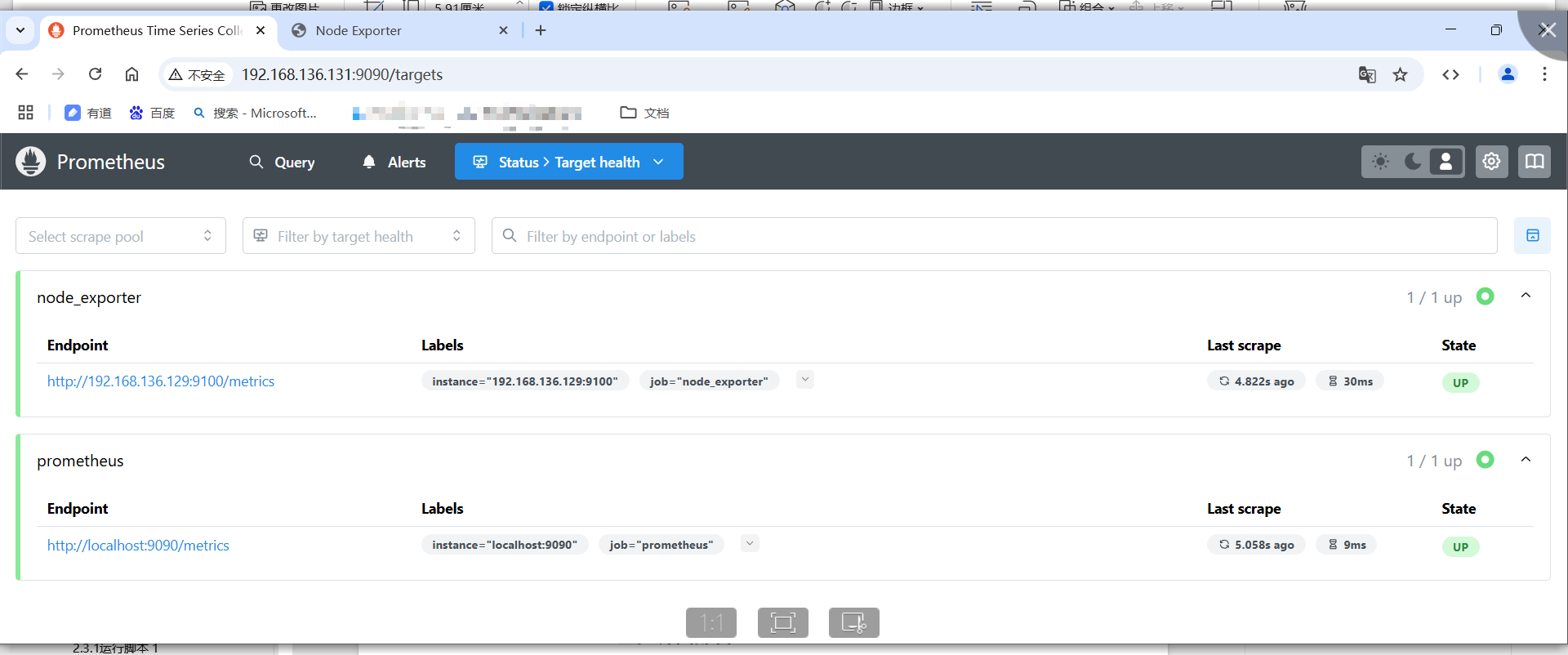Screen dimensions: 1568x655
Task: Open Filter by target health dropdown
Action: (x=359, y=236)
